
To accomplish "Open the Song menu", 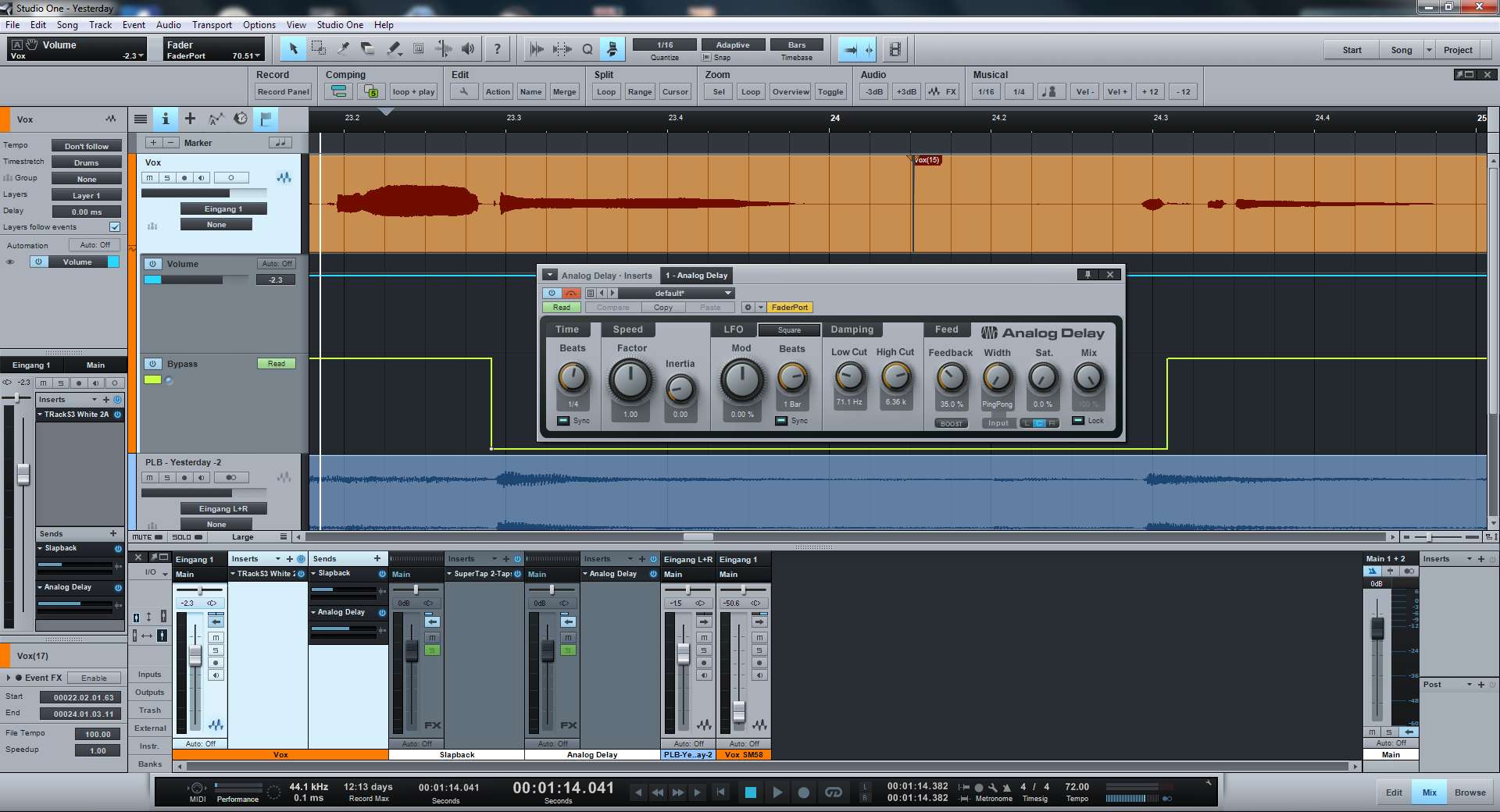I will 67,24.
